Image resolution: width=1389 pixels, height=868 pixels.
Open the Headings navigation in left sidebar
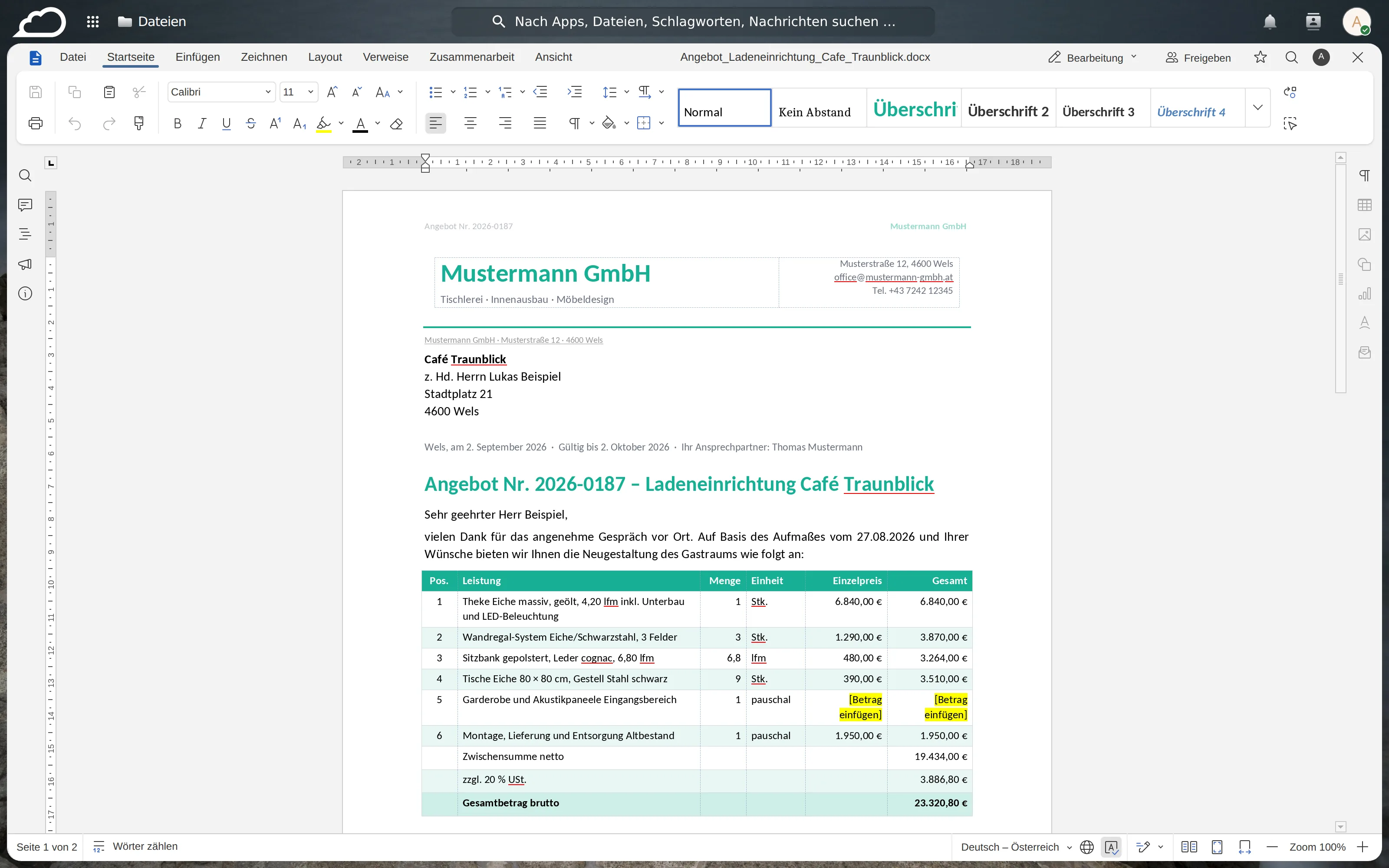pyautogui.click(x=25, y=234)
